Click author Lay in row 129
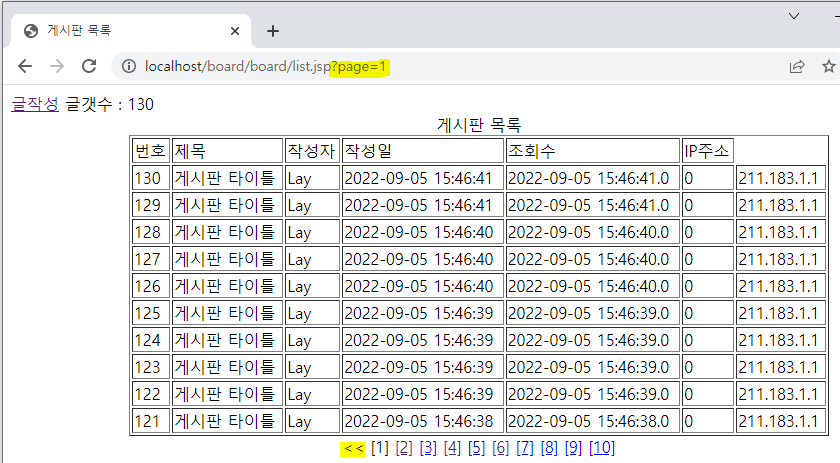The width and height of the screenshot is (840, 463). pyautogui.click(x=312, y=205)
